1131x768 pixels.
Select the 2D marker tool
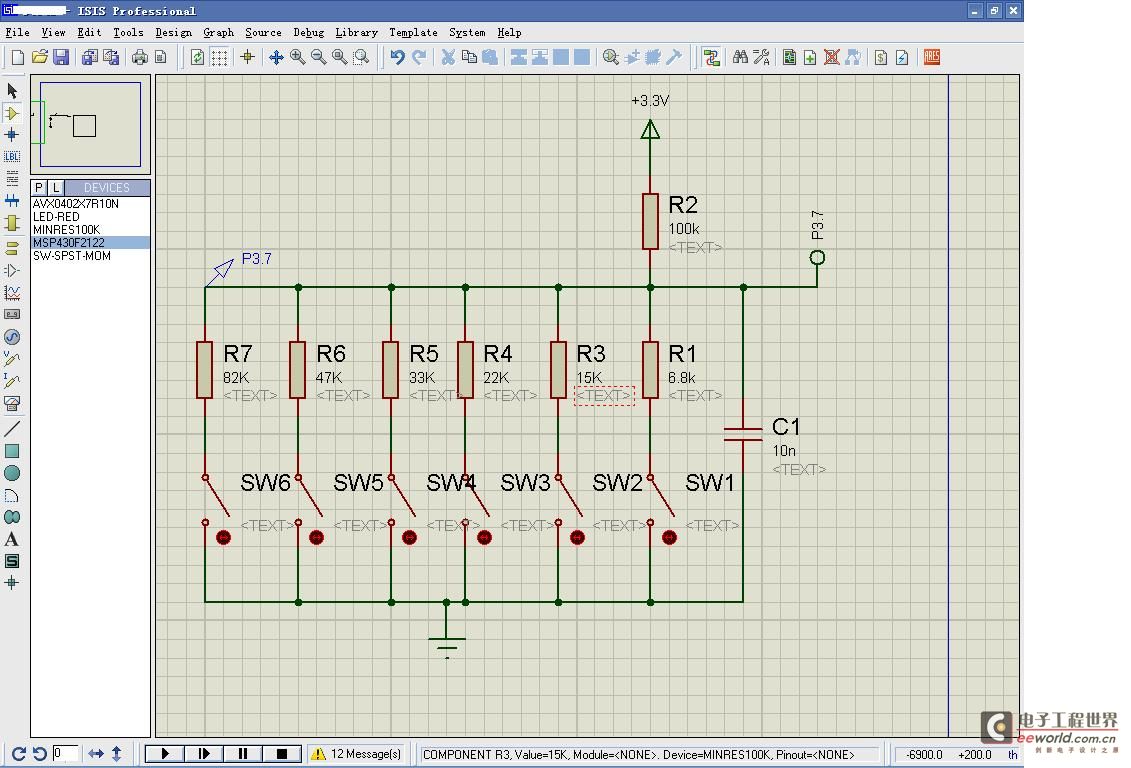point(12,583)
